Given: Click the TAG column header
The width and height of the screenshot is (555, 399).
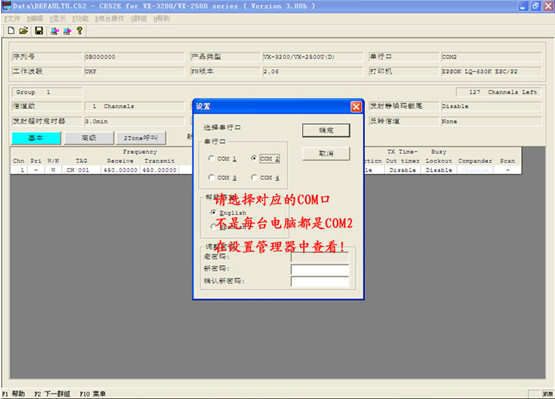Looking at the screenshot, I should 81,161.
